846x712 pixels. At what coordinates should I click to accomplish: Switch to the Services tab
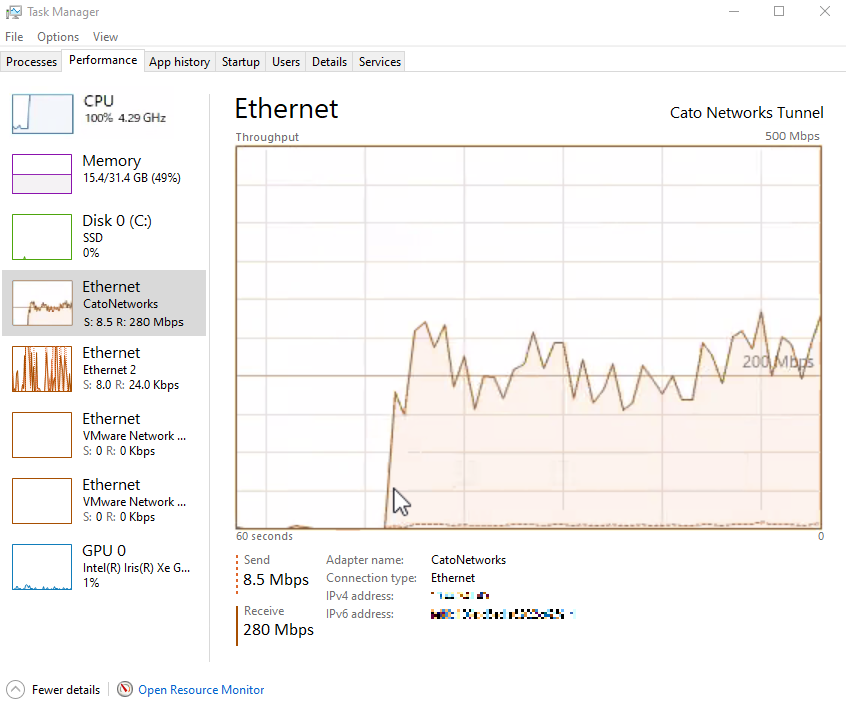coord(380,62)
